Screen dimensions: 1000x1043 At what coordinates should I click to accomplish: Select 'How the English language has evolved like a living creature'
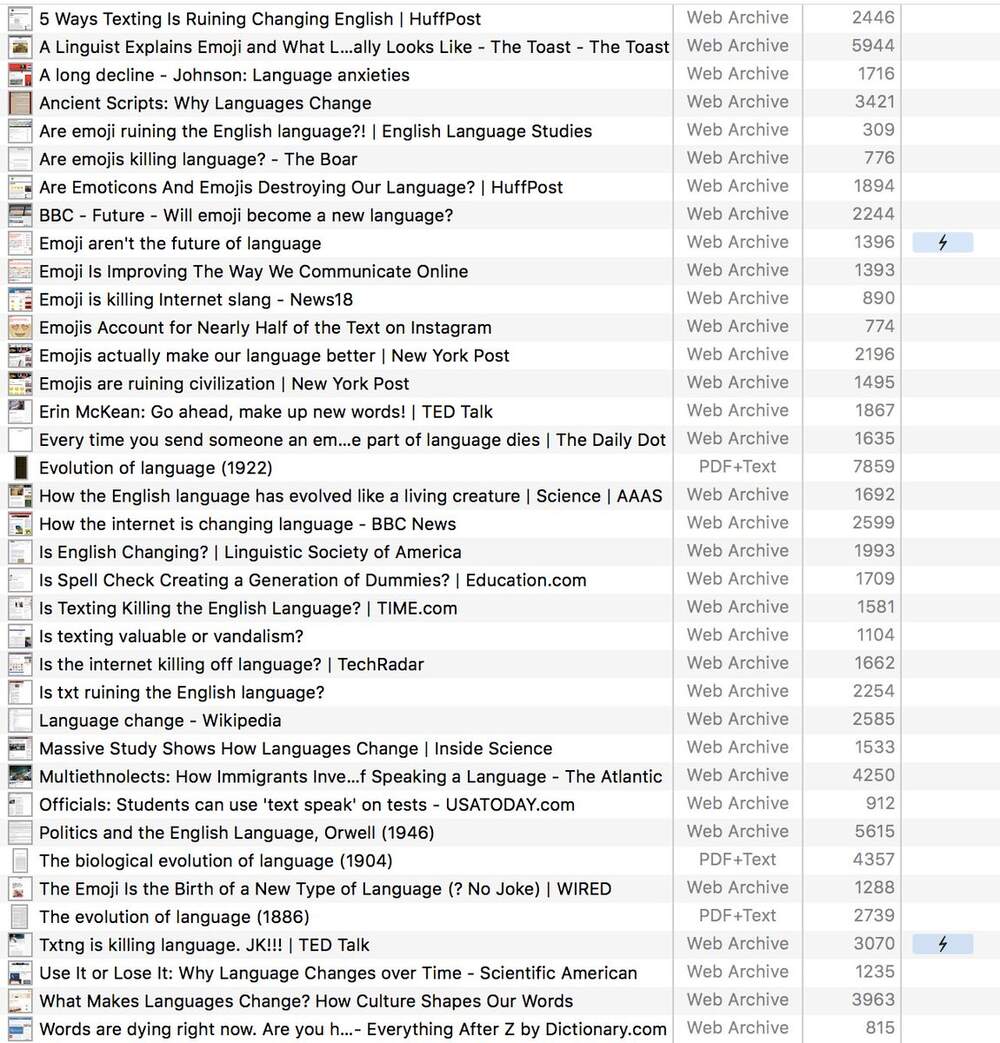pyautogui.click(x=351, y=496)
